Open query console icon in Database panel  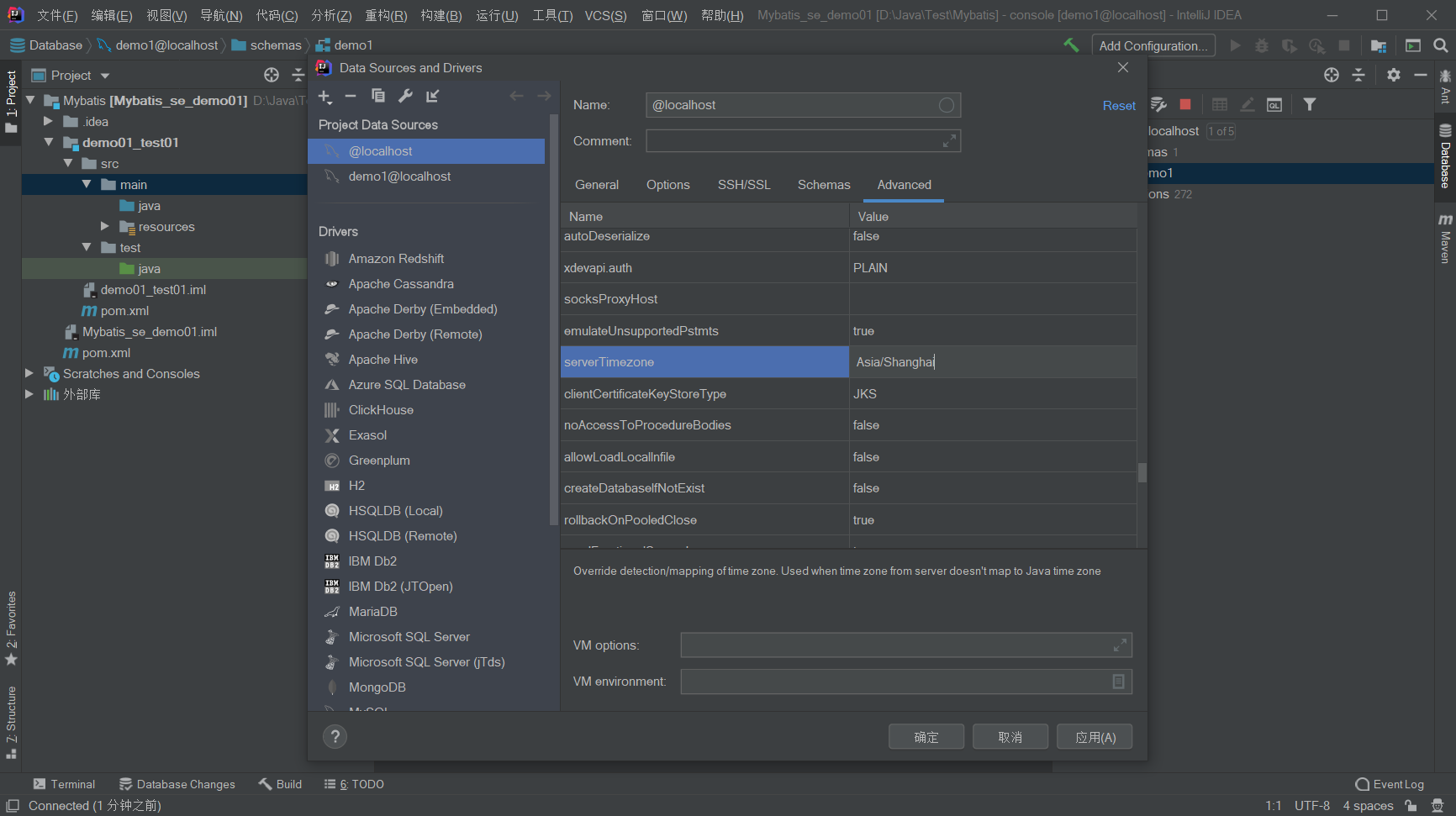pos(1274,104)
